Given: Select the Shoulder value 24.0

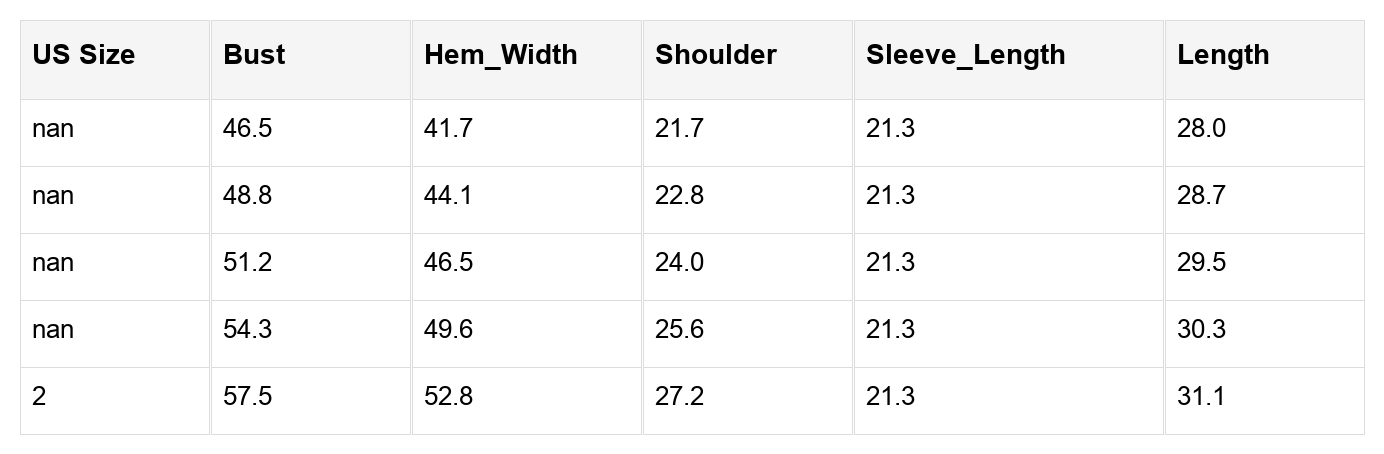Looking at the screenshot, I should point(679,263).
